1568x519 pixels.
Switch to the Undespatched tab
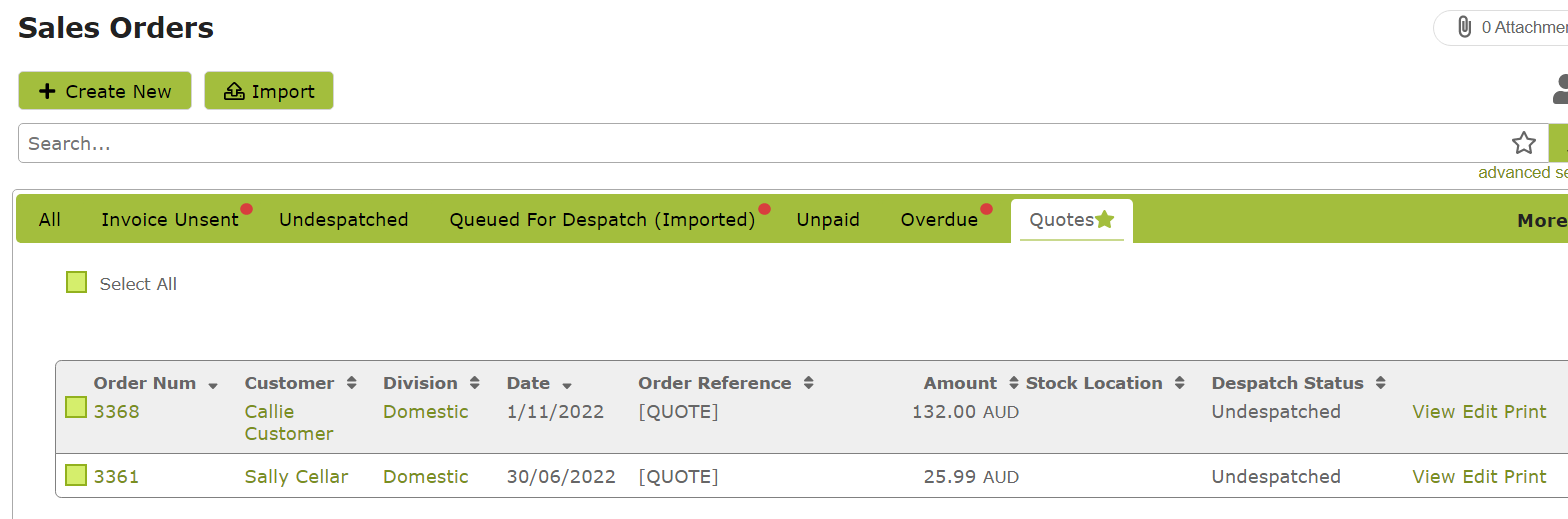pos(343,220)
